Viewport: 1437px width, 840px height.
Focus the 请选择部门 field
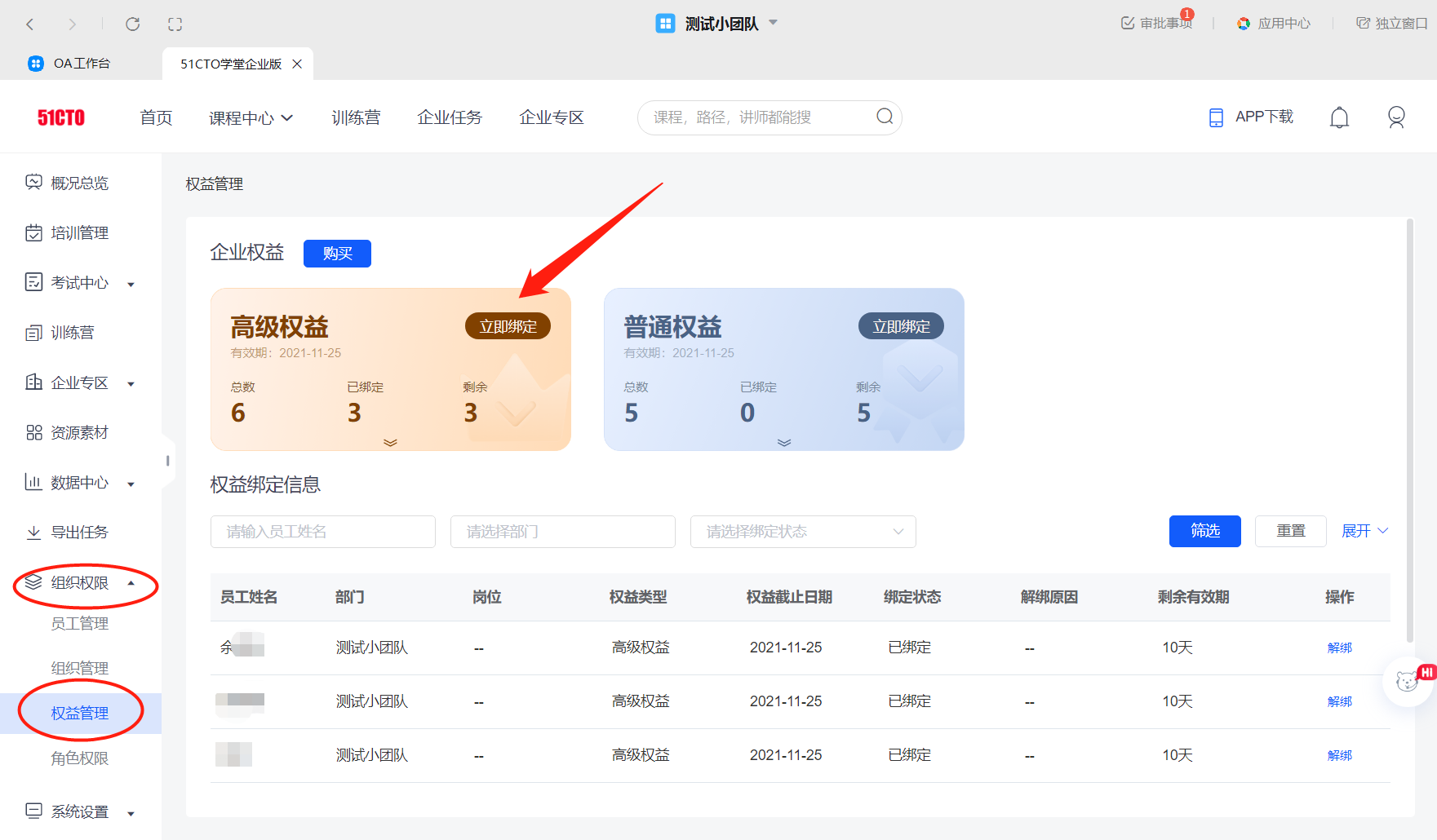click(563, 532)
